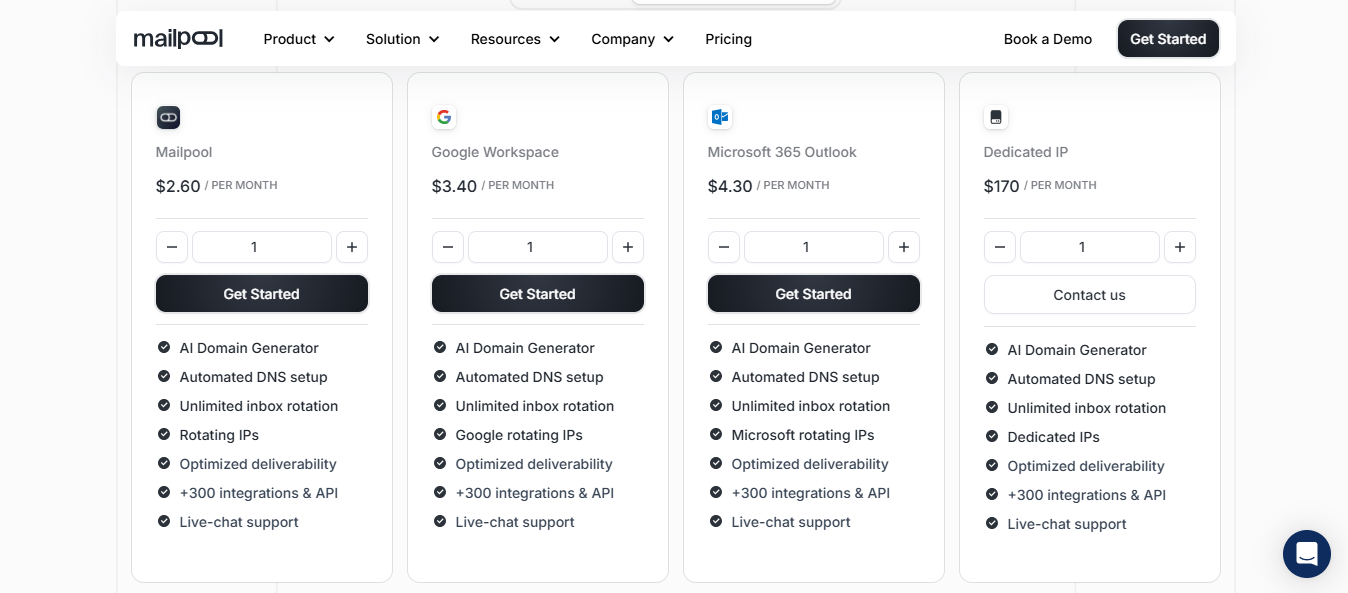Viewport: 1348px width, 593px height.
Task: Decrease quantity for the Mailpool plan
Action: 172,247
